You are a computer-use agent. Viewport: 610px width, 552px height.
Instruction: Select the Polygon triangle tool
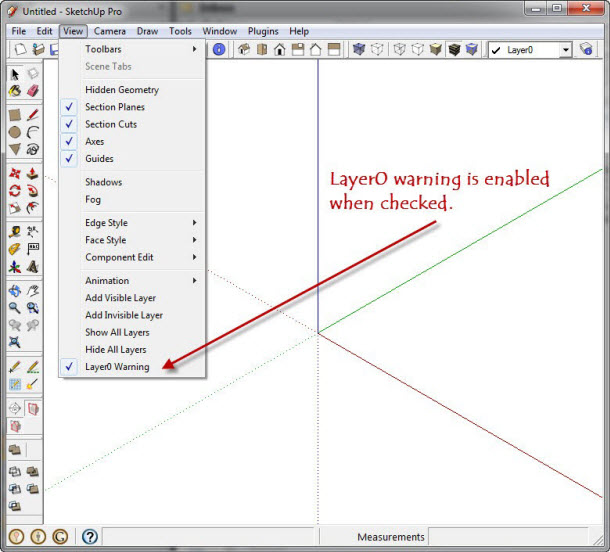(15, 149)
